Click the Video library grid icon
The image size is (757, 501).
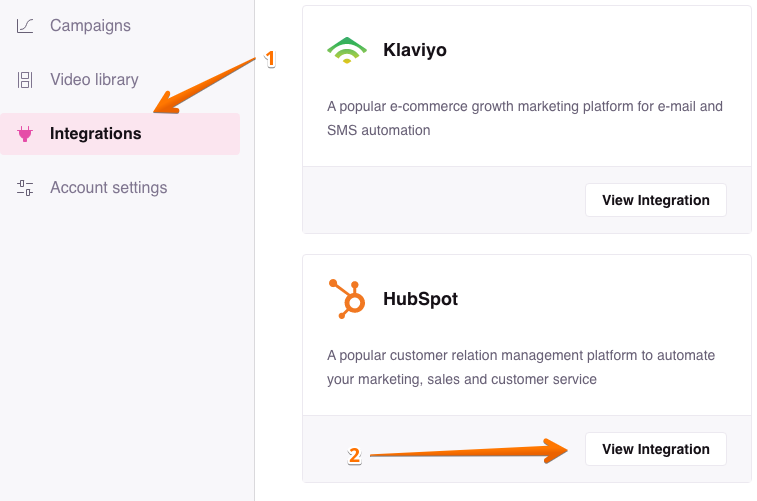pos(25,80)
